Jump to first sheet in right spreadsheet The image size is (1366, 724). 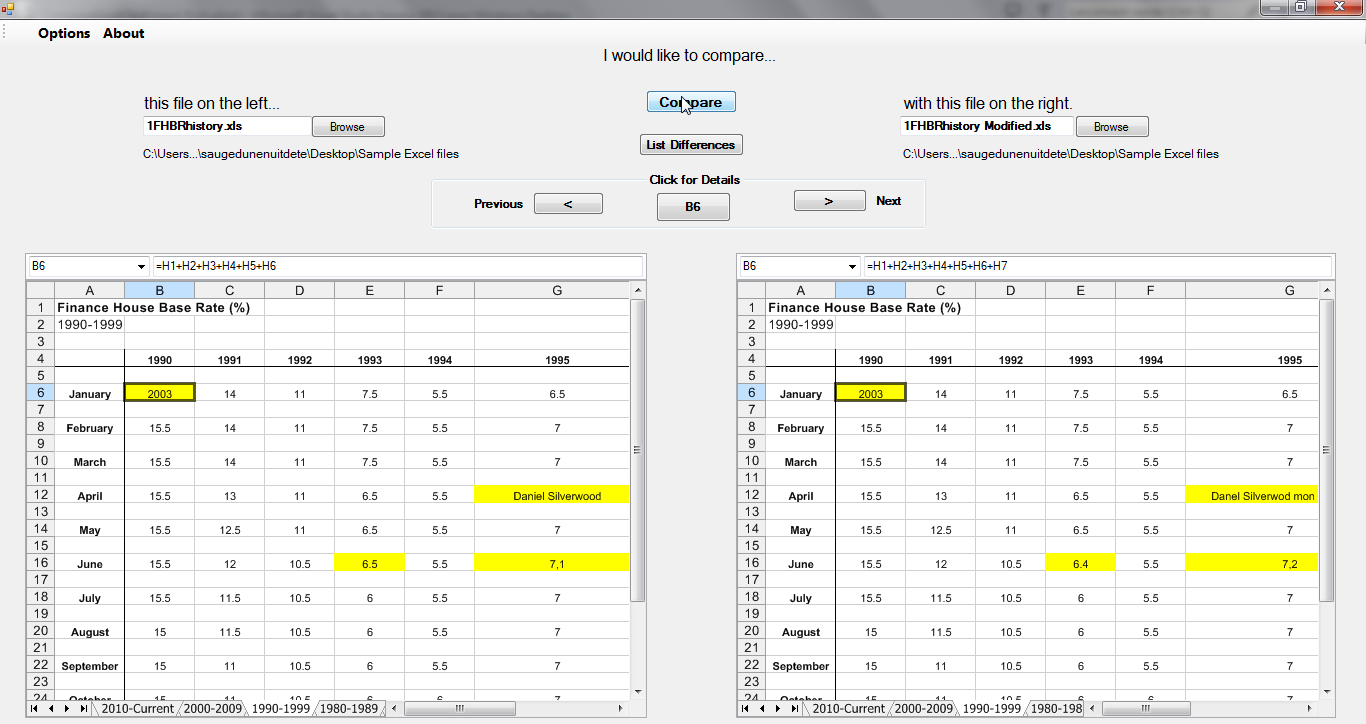[x=747, y=708]
